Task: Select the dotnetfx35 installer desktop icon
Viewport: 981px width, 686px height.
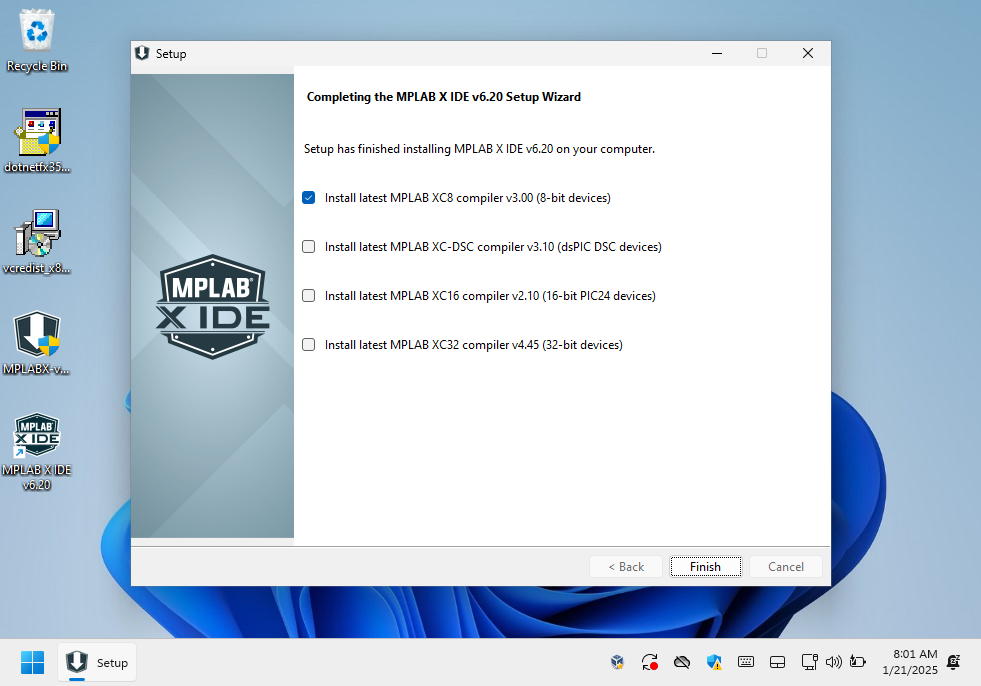Action: point(37,141)
